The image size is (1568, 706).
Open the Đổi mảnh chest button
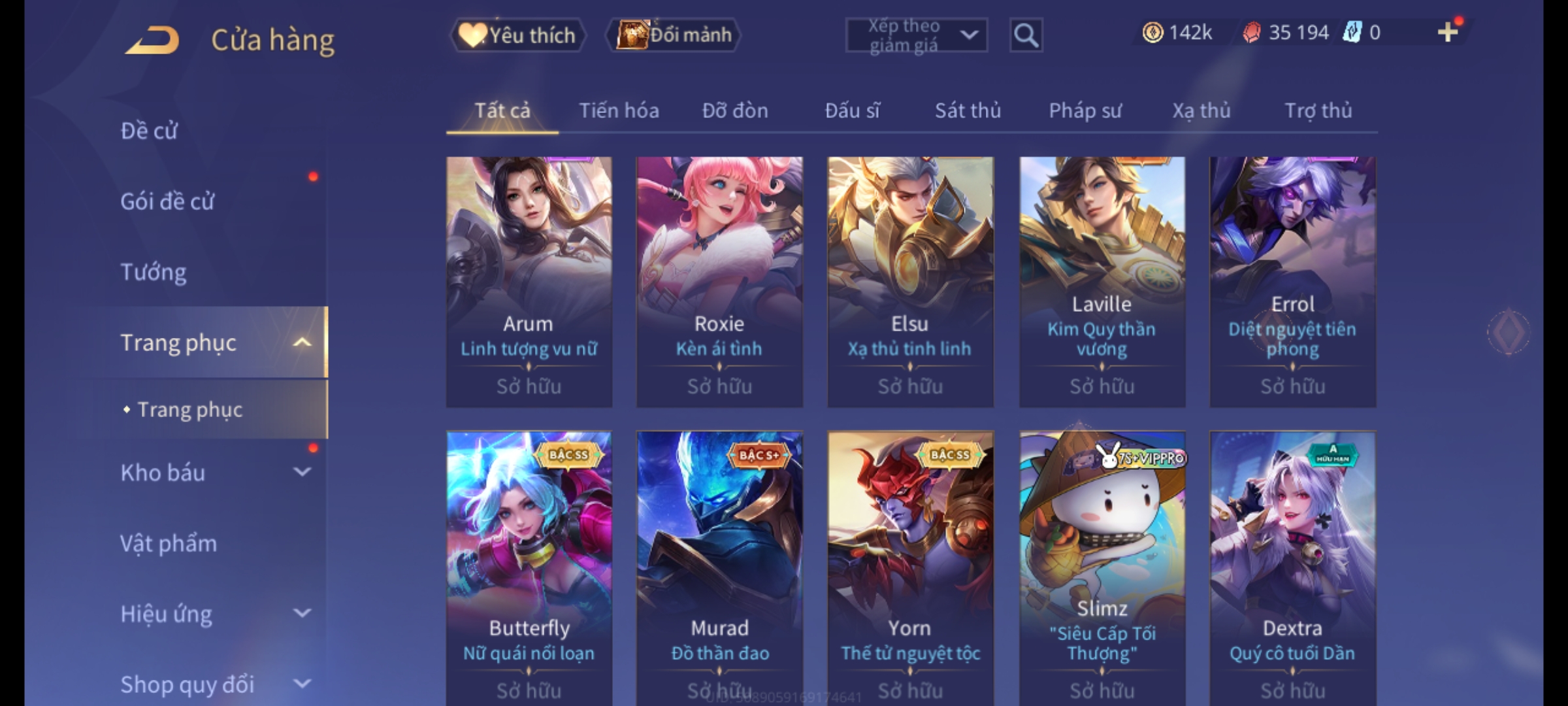[674, 35]
